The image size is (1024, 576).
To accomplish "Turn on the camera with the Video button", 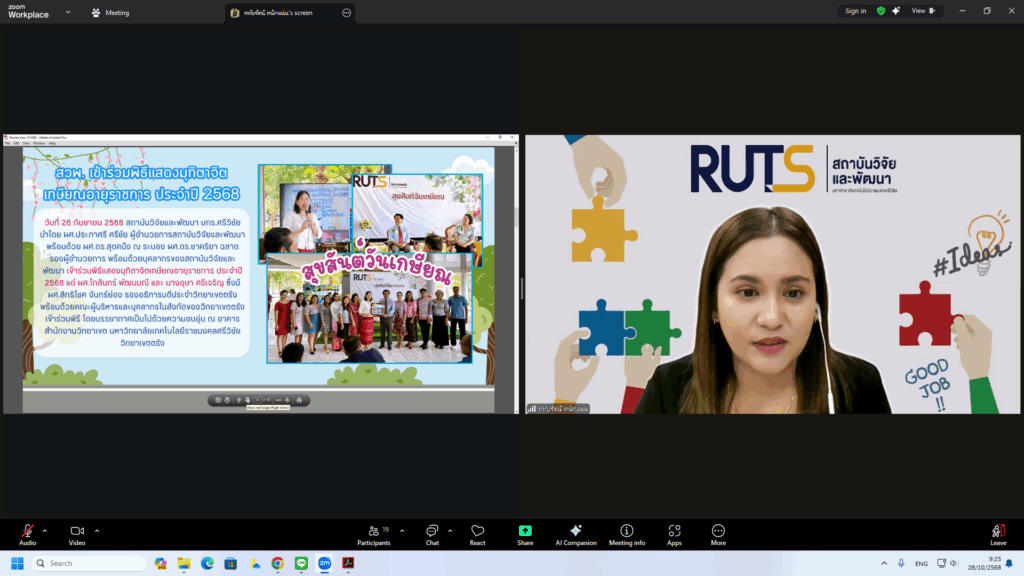I will tap(77, 534).
